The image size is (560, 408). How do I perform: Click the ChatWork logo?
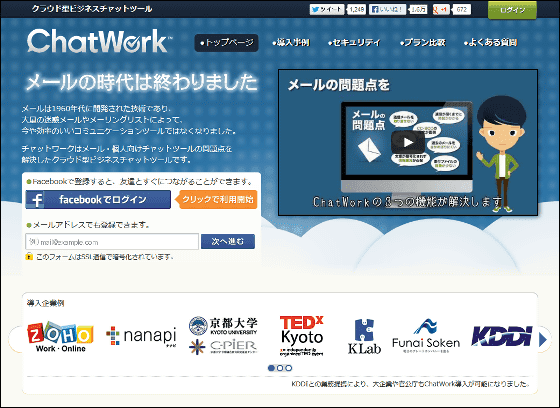pos(99,41)
